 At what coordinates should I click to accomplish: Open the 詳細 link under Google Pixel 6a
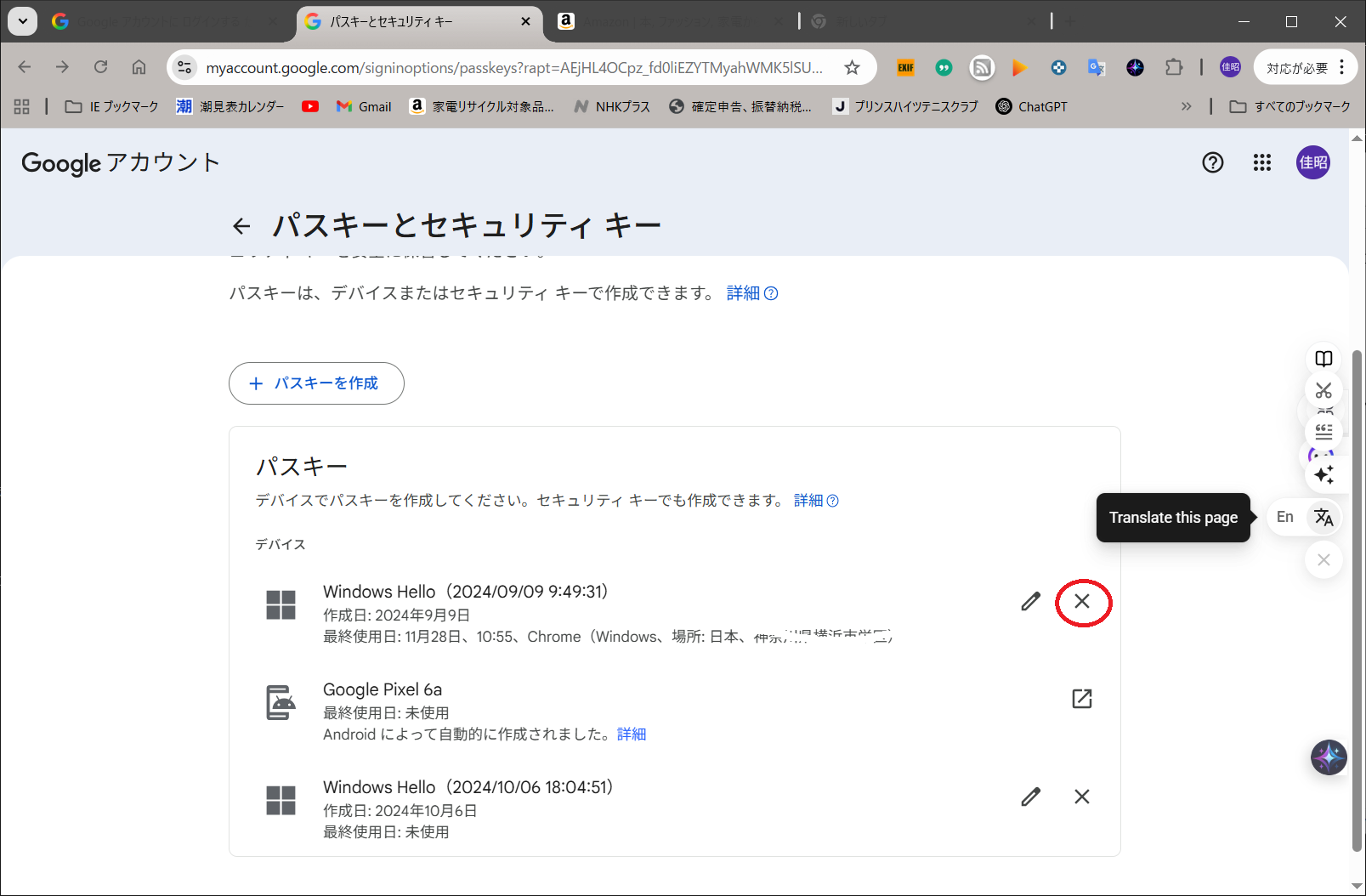click(632, 734)
